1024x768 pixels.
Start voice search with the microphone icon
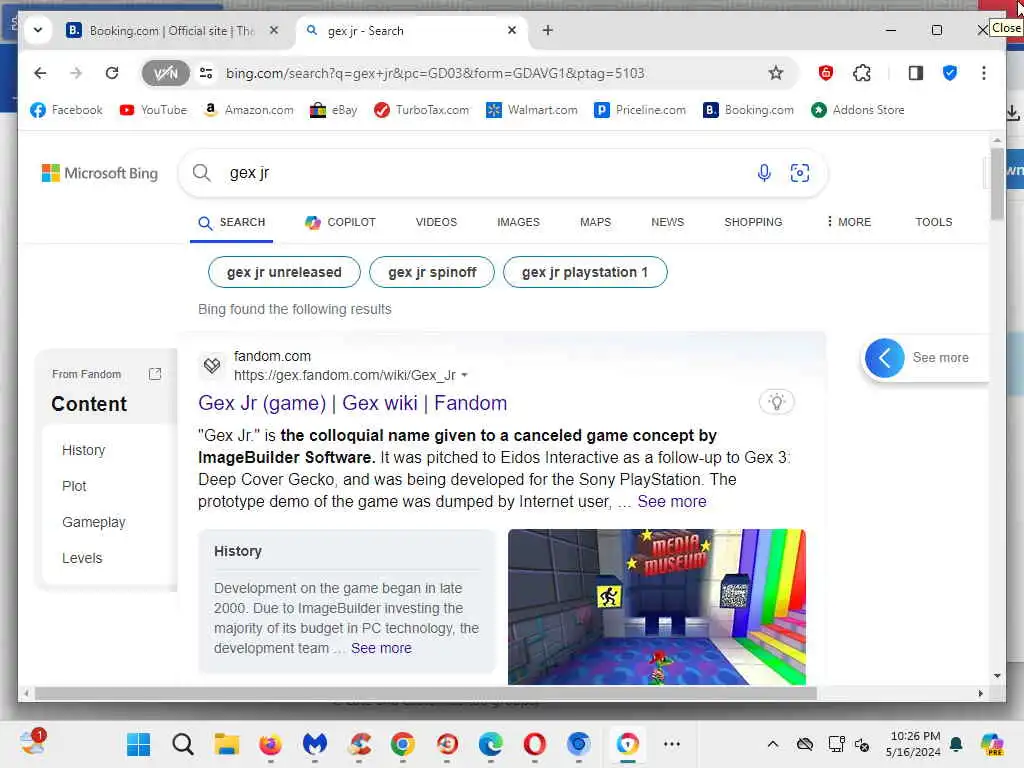pyautogui.click(x=763, y=173)
